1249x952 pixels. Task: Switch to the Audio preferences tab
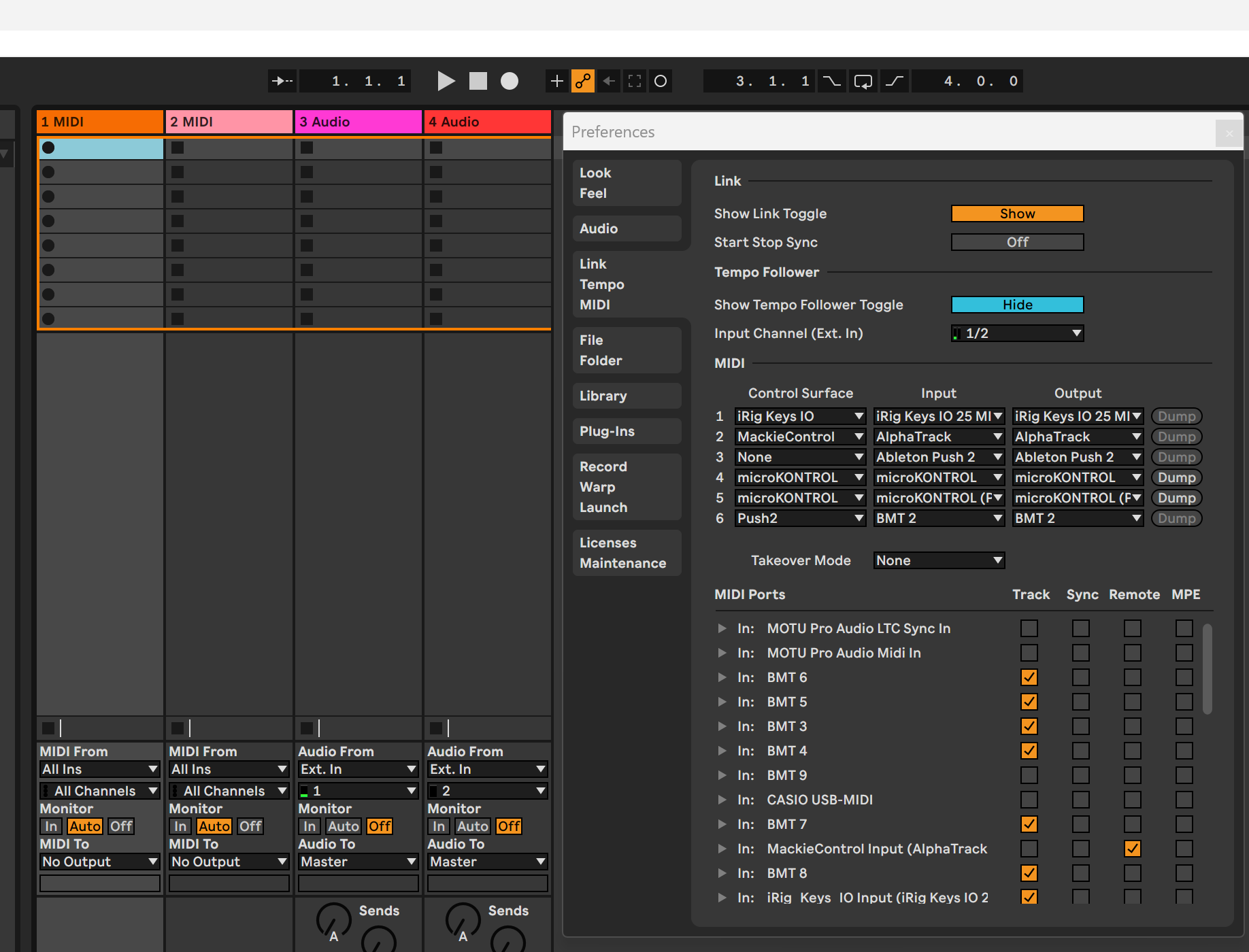click(599, 228)
